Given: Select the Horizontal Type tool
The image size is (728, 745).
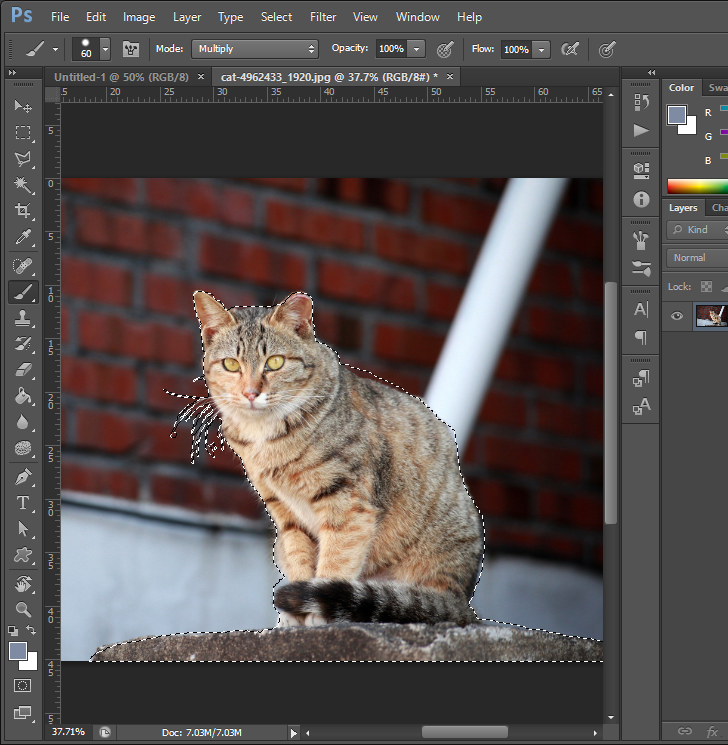Looking at the screenshot, I should [x=23, y=503].
